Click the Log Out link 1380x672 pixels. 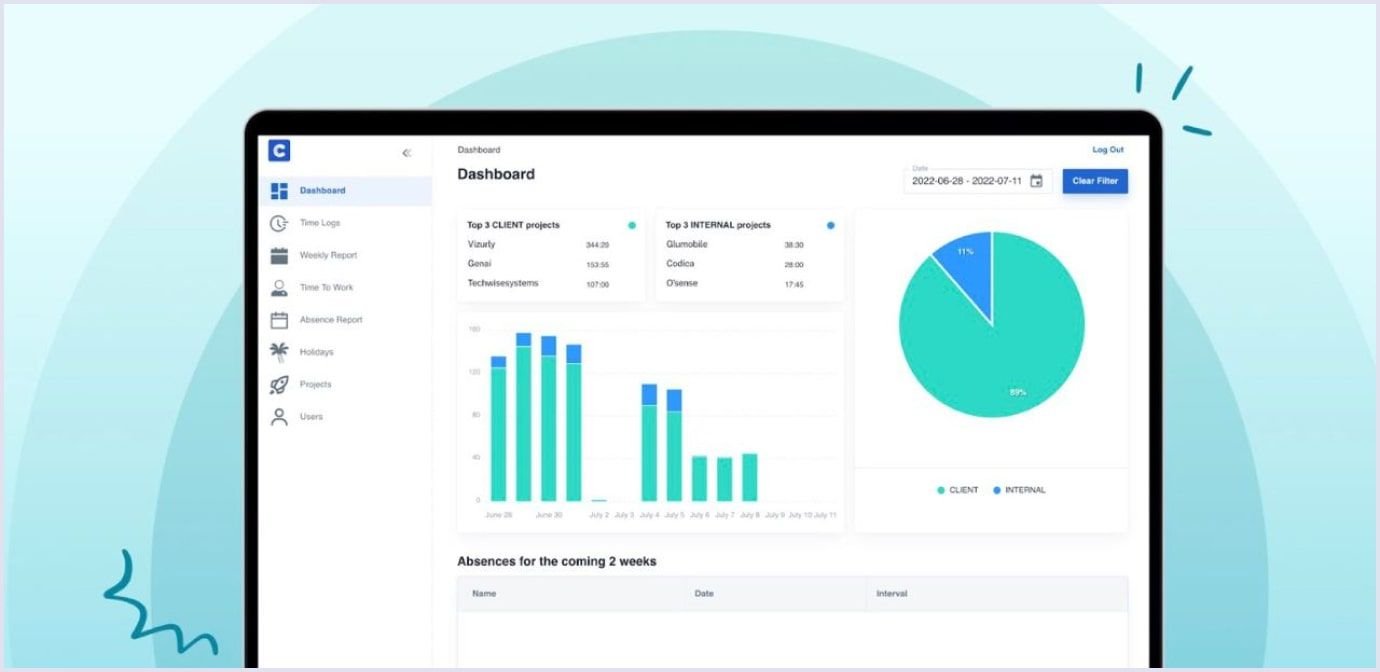point(1107,150)
